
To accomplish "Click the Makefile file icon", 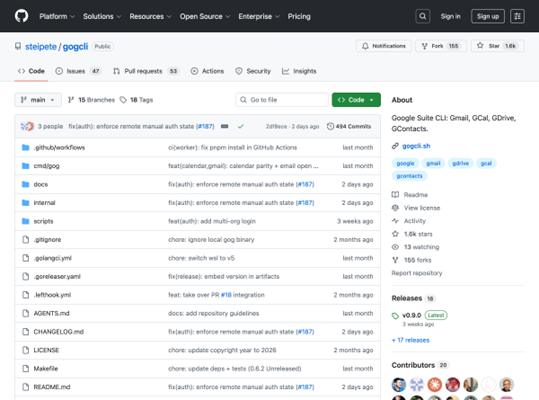I will (25, 368).
